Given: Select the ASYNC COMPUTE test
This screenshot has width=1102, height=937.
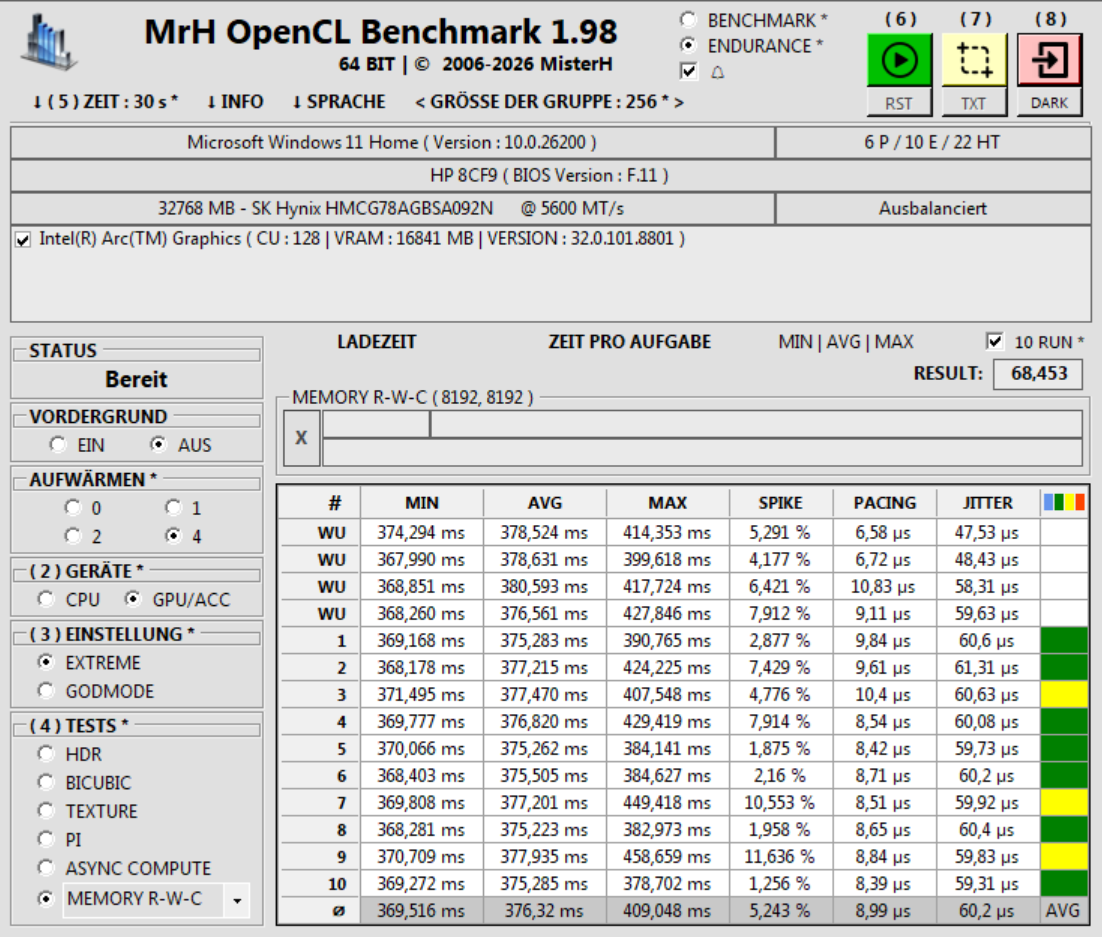Looking at the screenshot, I should tap(46, 868).
